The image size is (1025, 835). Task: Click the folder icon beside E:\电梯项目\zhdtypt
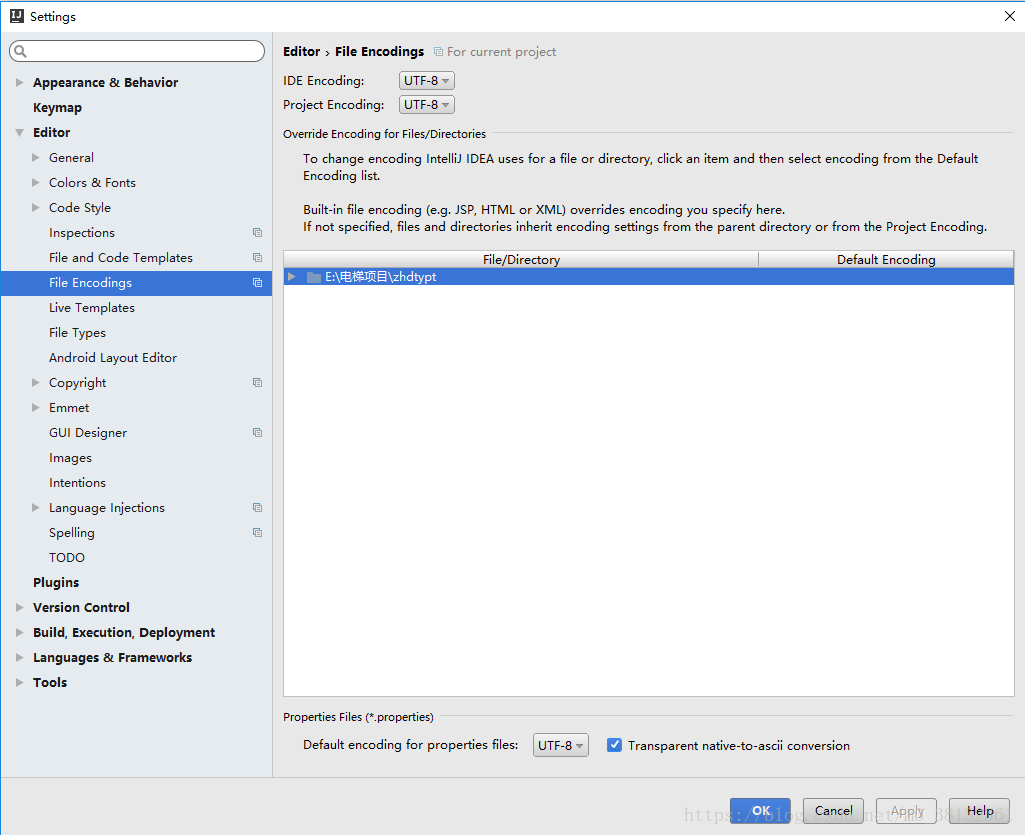[313, 277]
